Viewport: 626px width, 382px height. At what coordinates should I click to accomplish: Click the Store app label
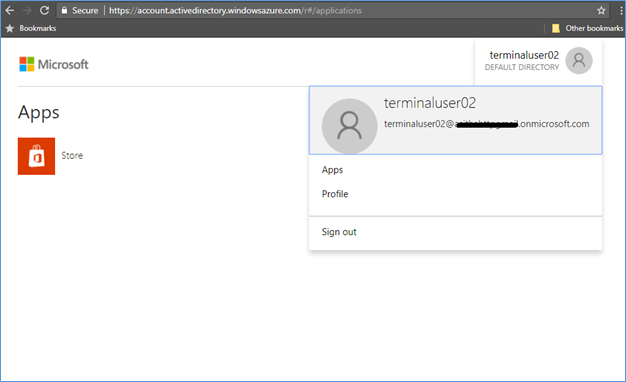[x=72, y=156]
